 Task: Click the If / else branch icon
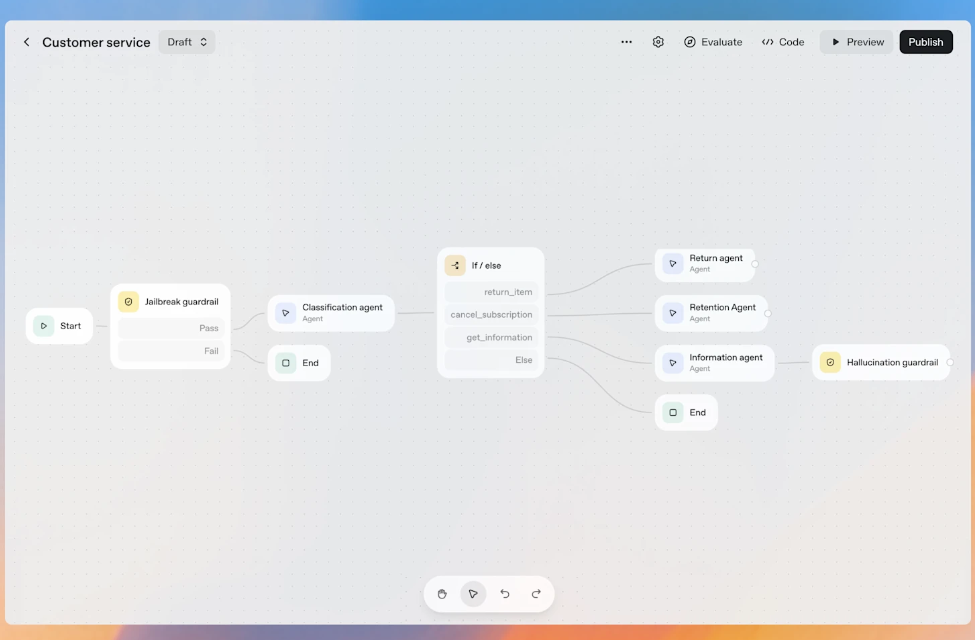click(455, 265)
